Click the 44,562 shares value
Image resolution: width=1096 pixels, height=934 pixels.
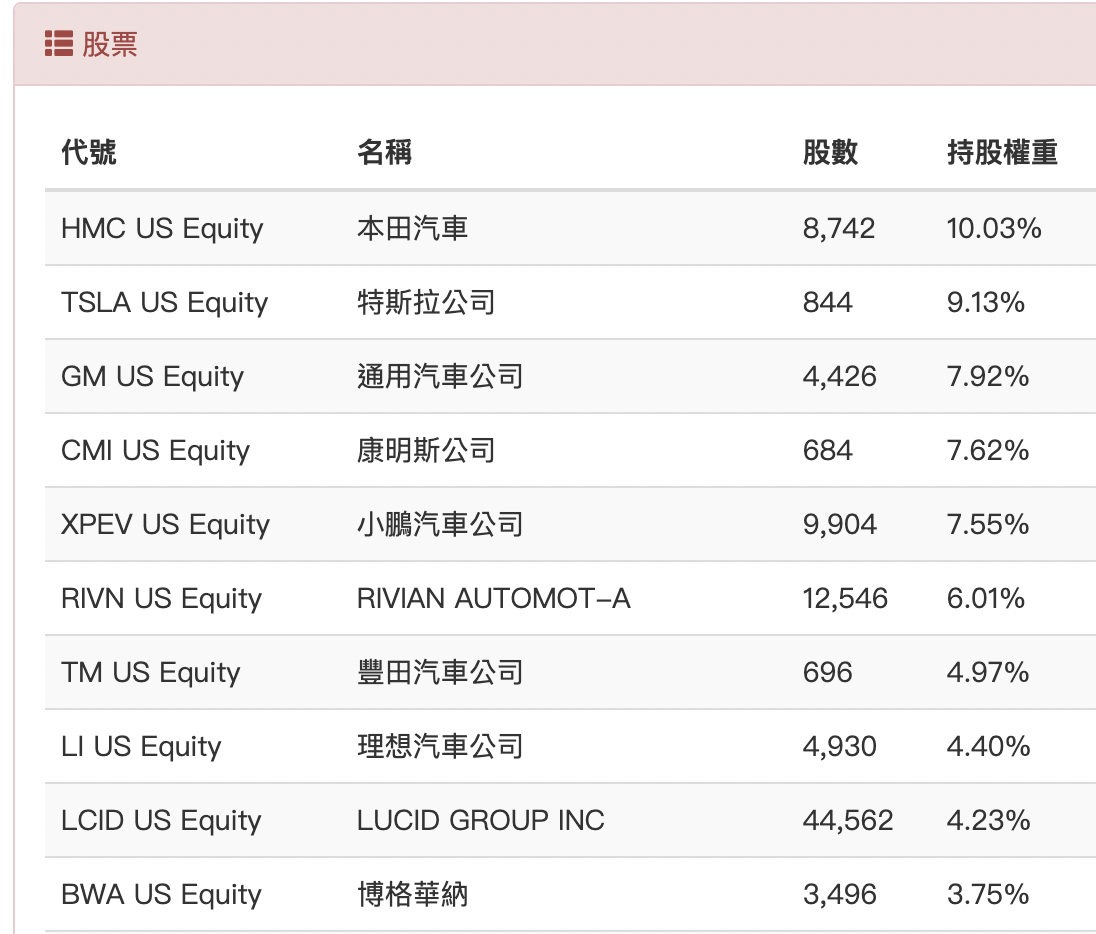point(848,821)
